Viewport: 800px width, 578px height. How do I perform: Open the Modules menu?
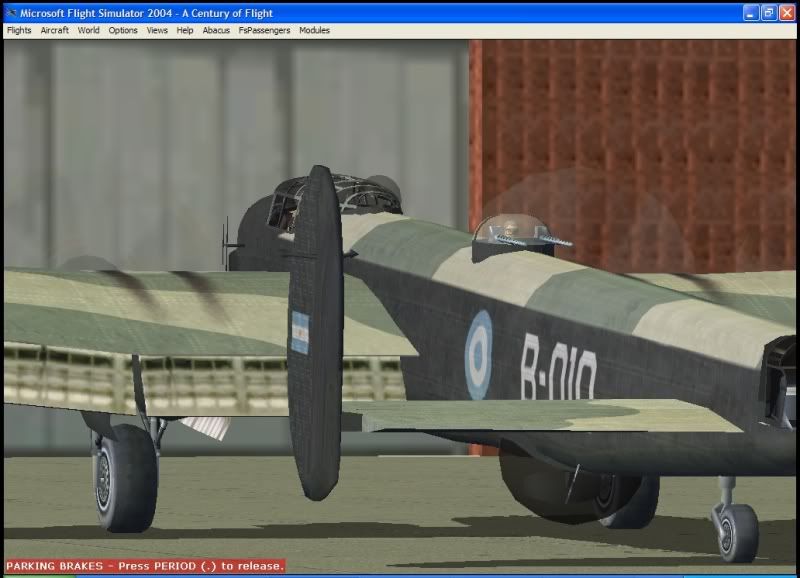314,31
